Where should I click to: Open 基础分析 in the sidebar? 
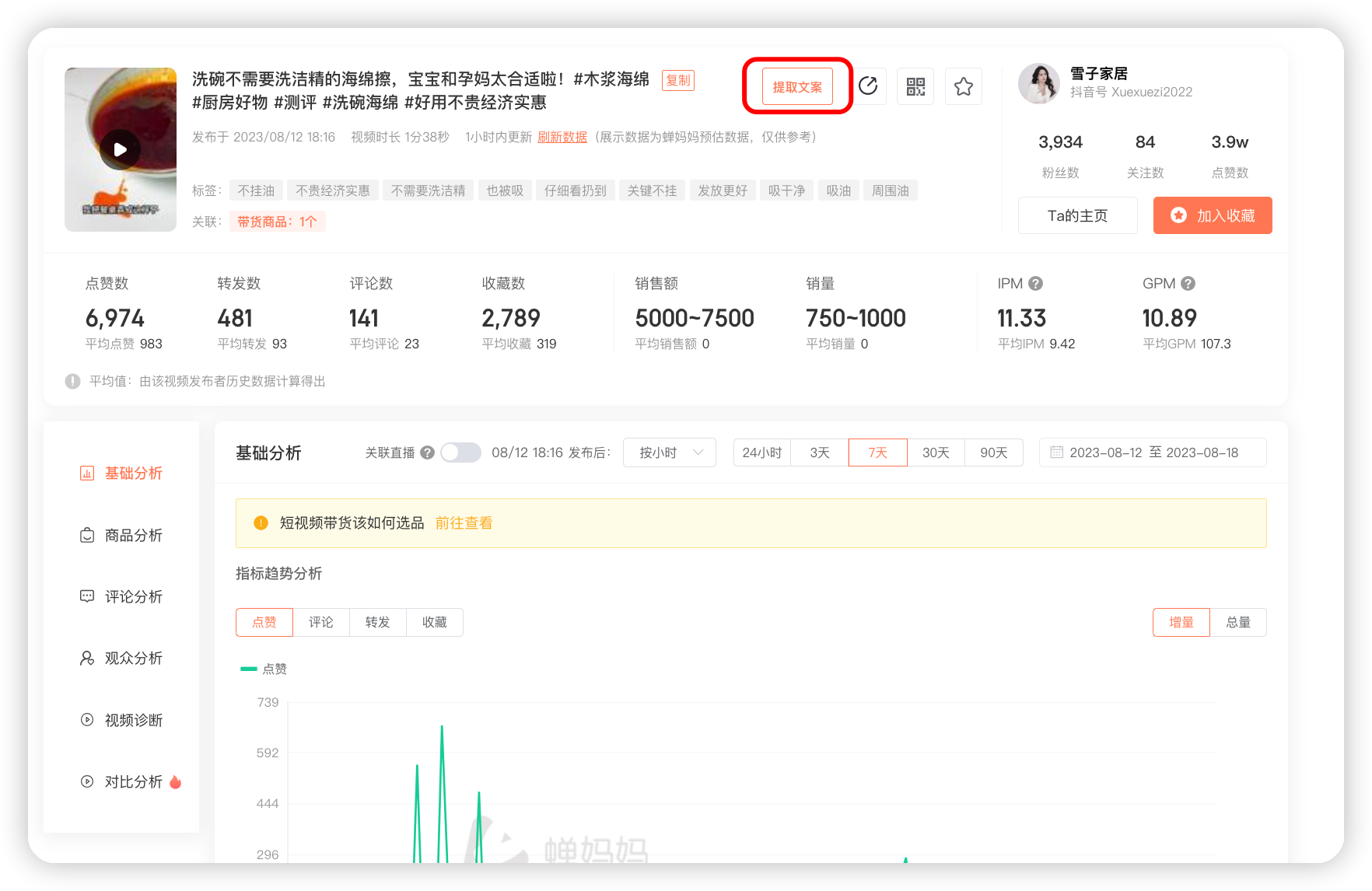(x=121, y=473)
